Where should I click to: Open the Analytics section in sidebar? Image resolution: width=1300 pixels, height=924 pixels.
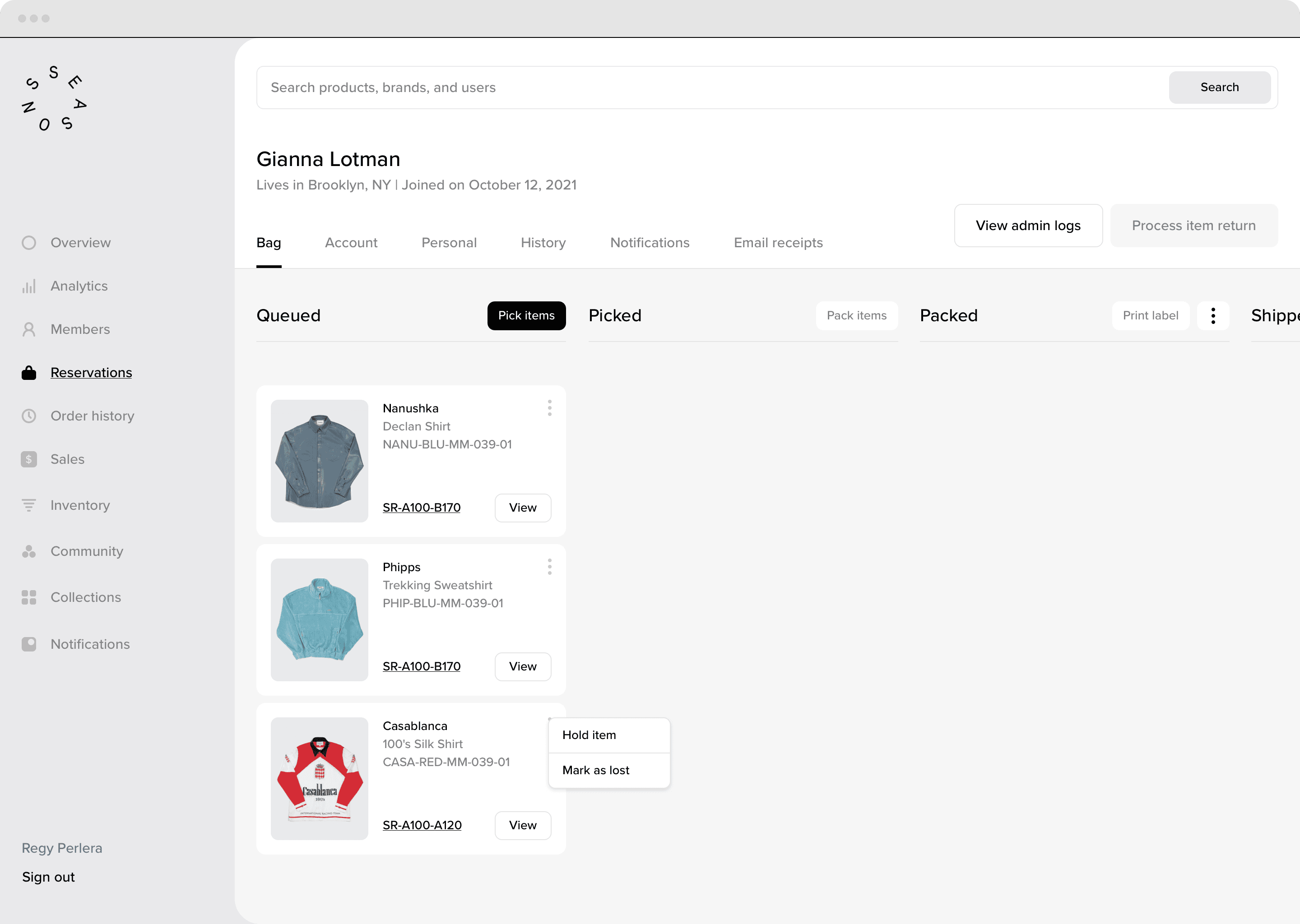click(29, 286)
